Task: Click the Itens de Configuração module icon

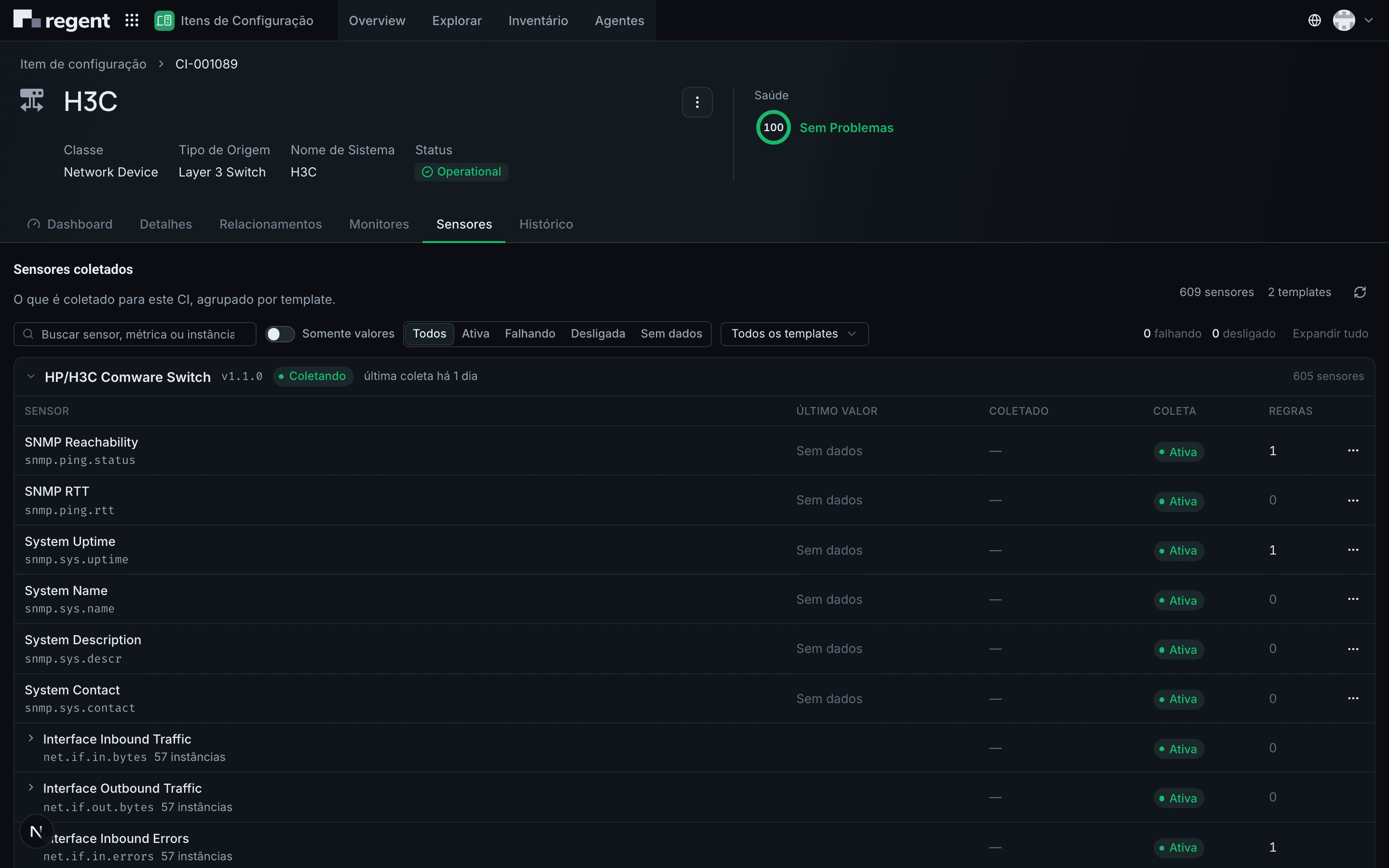Action: 164,21
